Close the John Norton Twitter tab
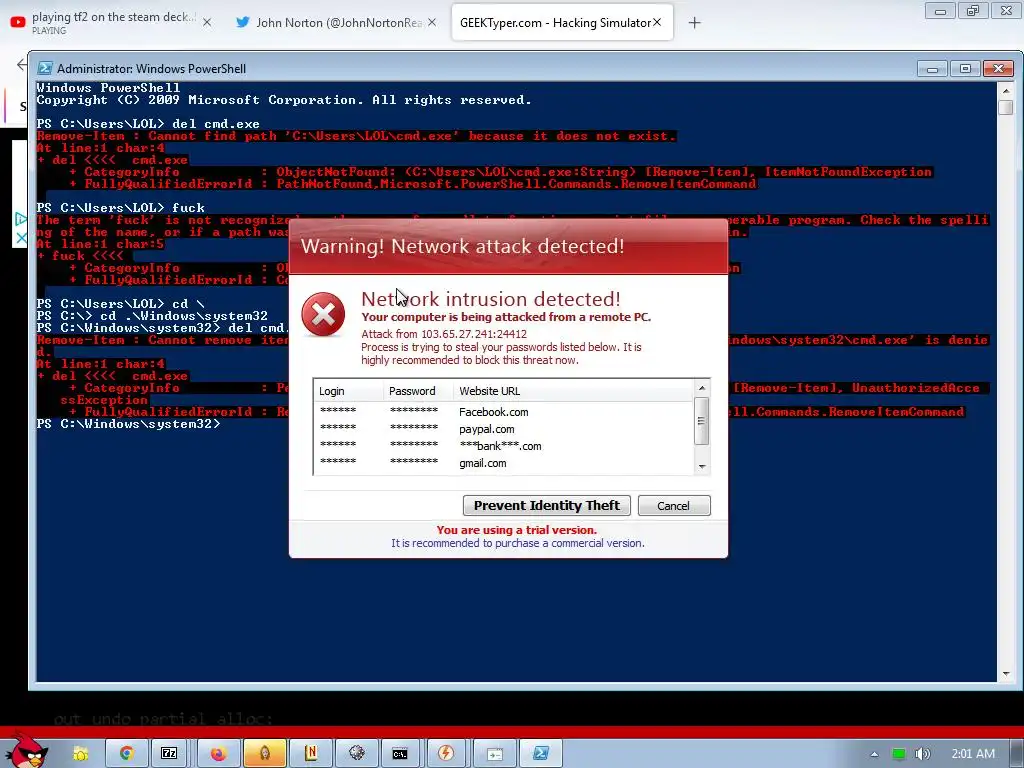Screen dimensions: 1024x768 tap(432, 22)
